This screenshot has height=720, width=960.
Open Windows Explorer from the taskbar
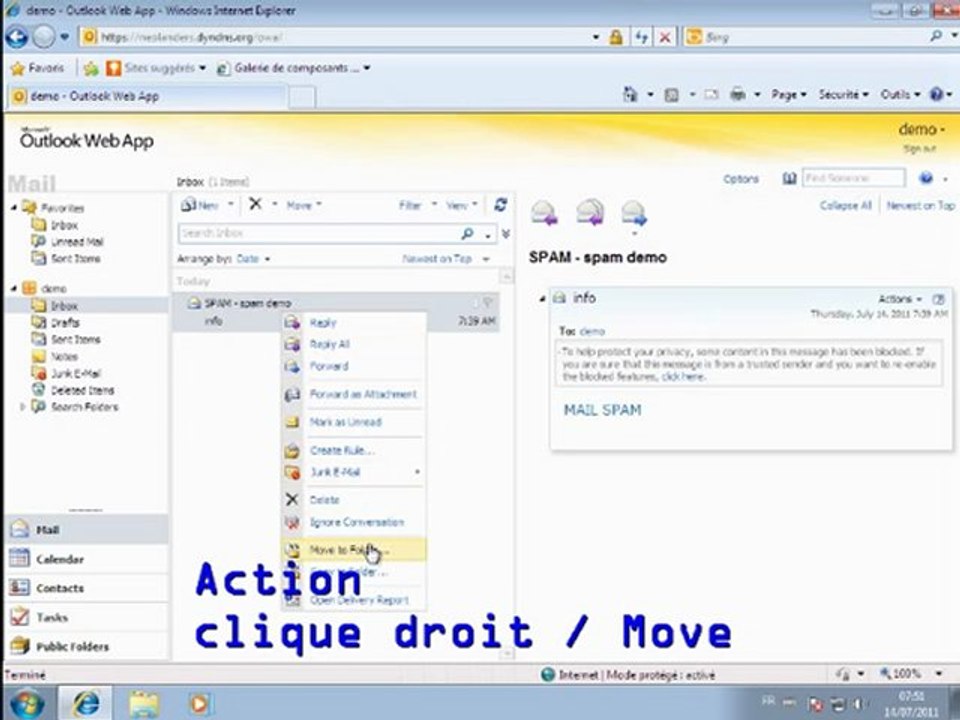point(143,703)
